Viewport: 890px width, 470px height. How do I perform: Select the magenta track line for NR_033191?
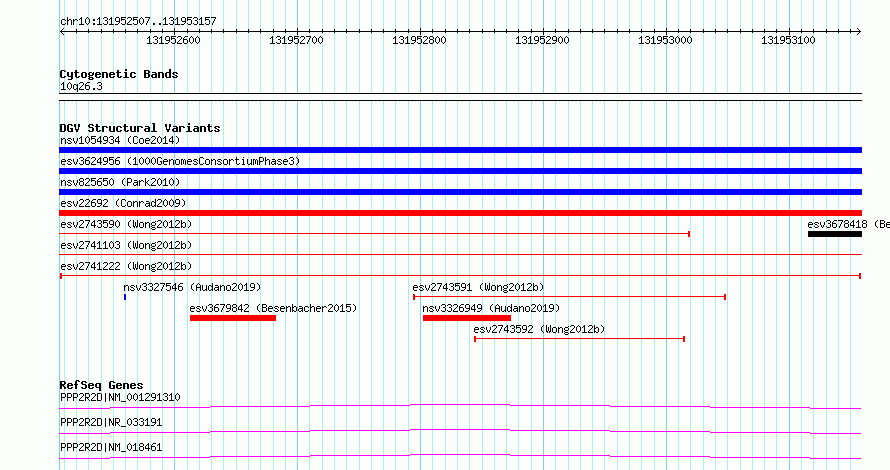[x=460, y=431]
